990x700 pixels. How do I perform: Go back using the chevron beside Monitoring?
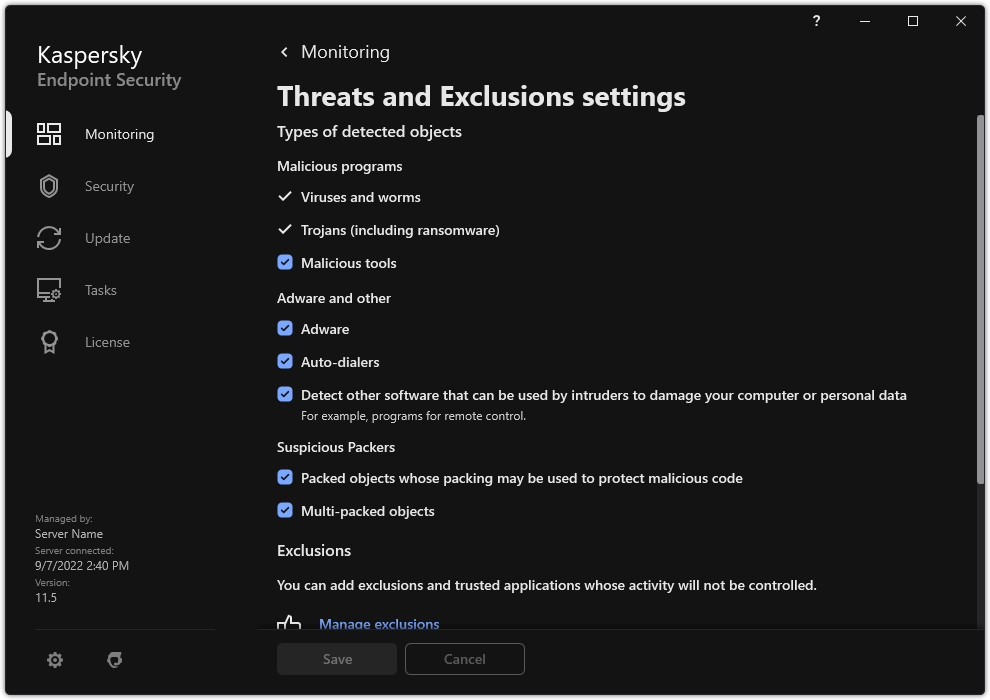pos(285,52)
